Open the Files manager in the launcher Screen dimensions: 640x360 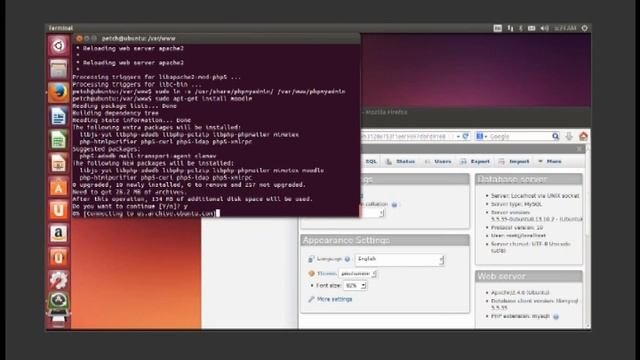tap(58, 69)
